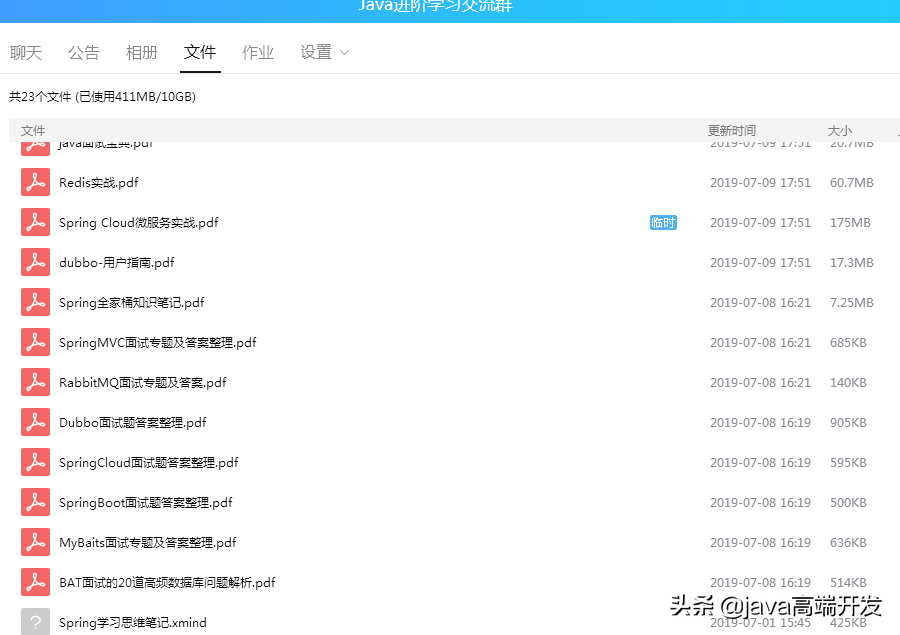Viewport: 900px width, 635px height.
Task: Click the PDF icon for BAT面试的20道高频数据库问题解析
Action: click(34, 582)
